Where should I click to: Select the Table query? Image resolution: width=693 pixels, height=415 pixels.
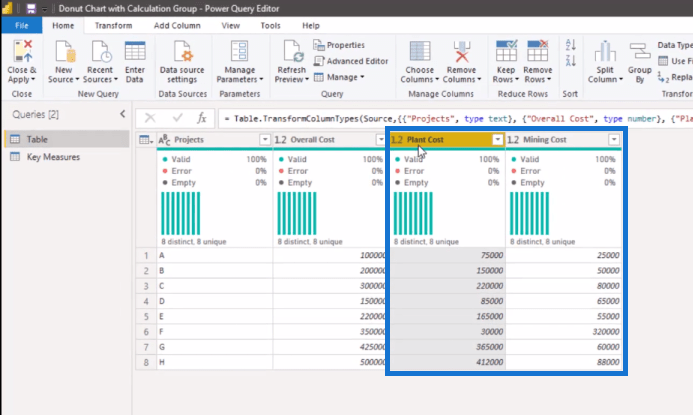(67, 139)
